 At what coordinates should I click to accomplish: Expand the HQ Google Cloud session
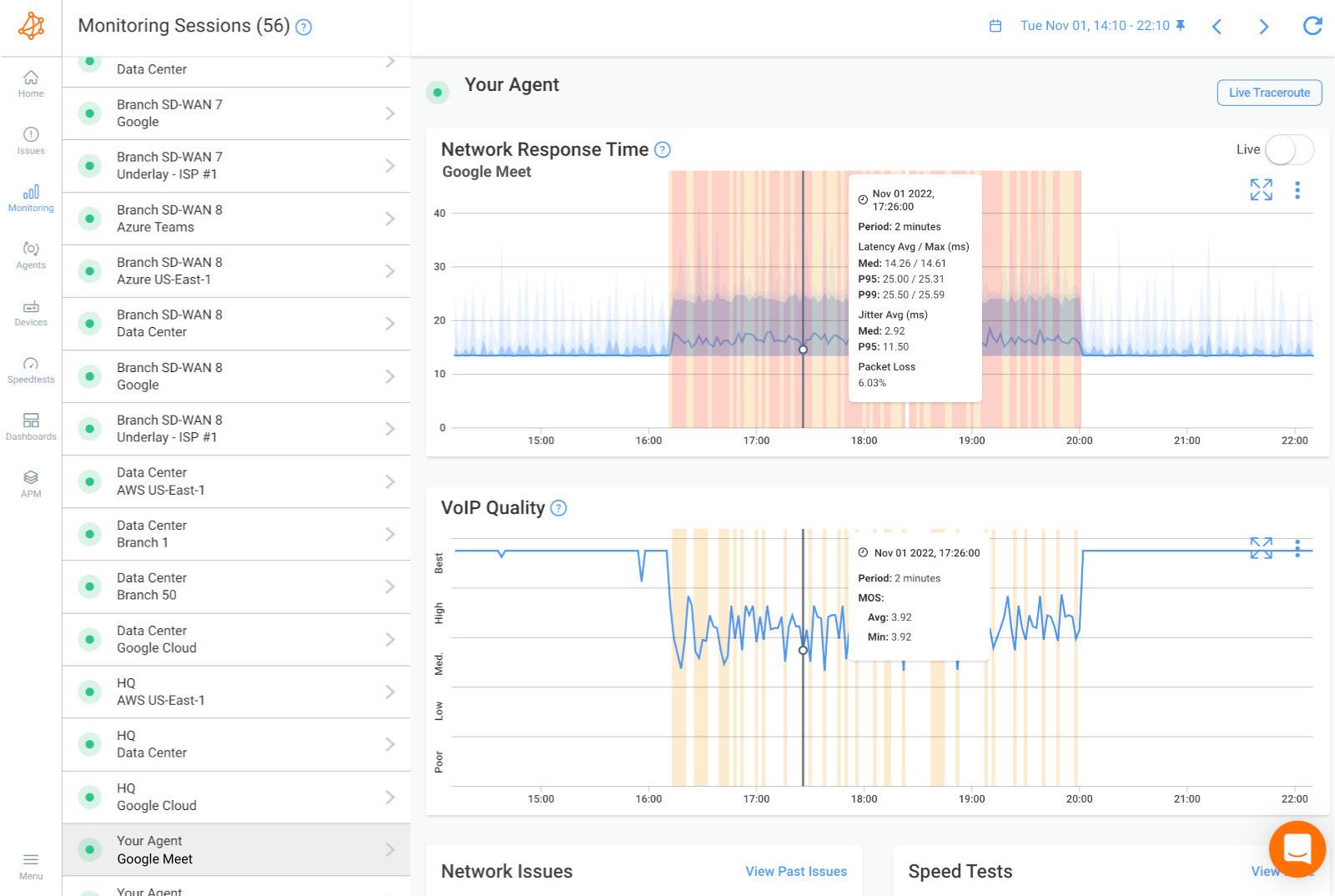coord(390,796)
